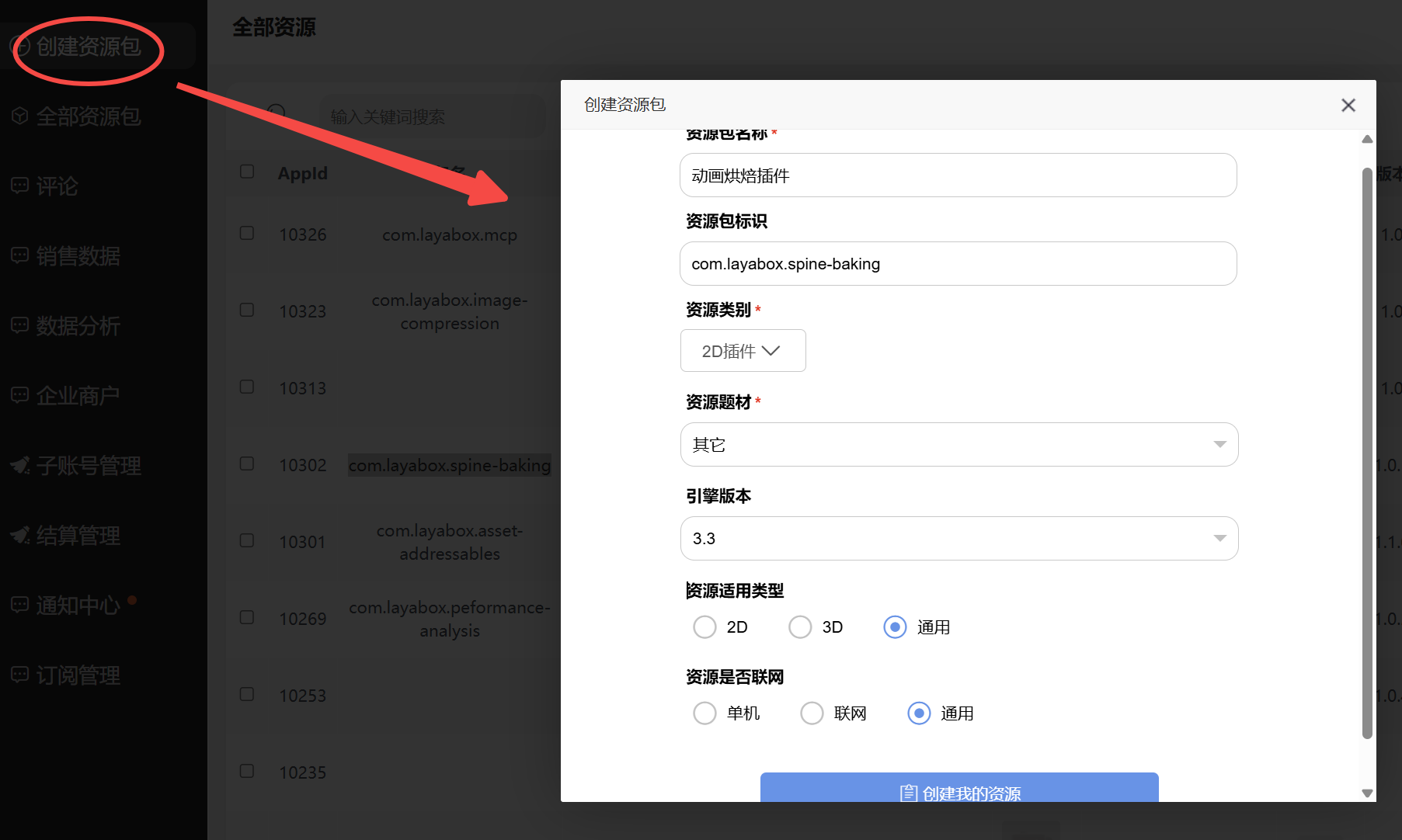
Task: Click the 销售数据 sidebar icon
Action: click(x=20, y=255)
